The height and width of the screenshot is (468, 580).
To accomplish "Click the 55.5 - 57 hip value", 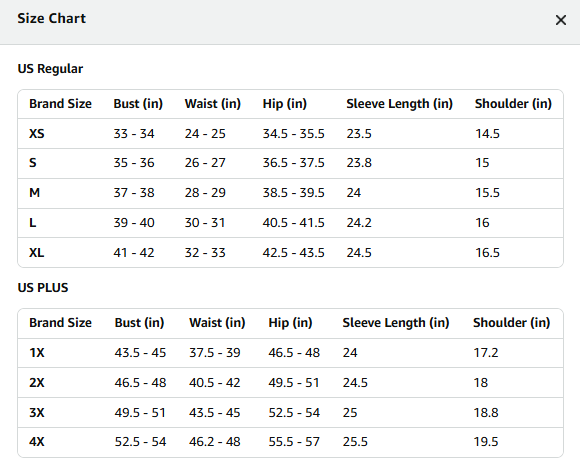I will [x=294, y=442].
